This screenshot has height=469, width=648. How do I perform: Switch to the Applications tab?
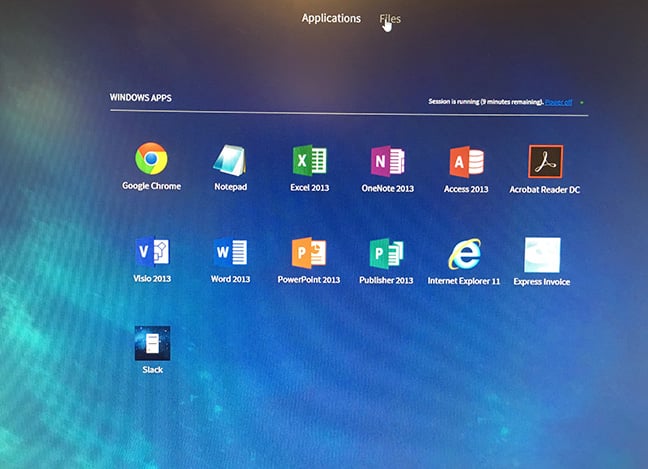click(x=331, y=18)
